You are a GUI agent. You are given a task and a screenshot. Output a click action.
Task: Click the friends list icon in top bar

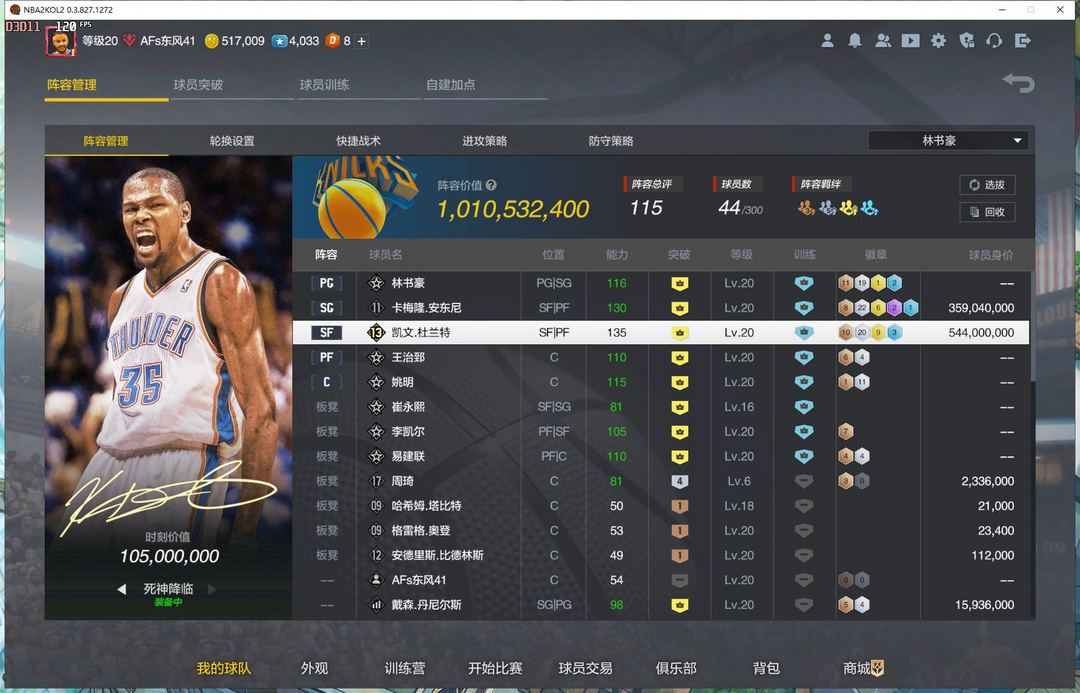[x=883, y=41]
